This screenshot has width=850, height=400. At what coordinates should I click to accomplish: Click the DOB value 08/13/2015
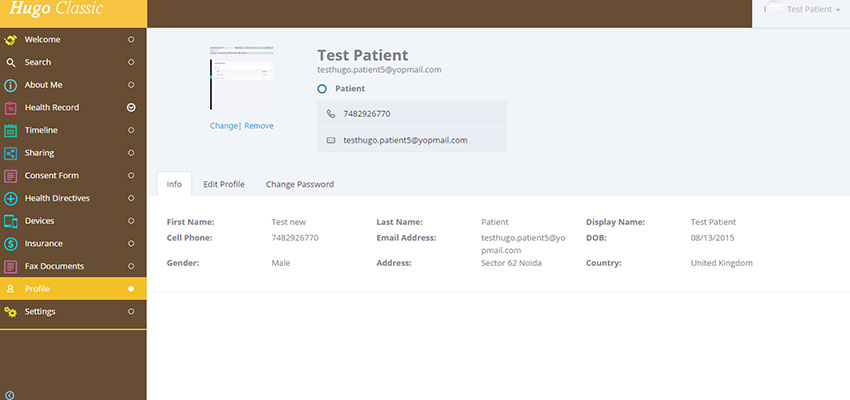click(x=712, y=237)
